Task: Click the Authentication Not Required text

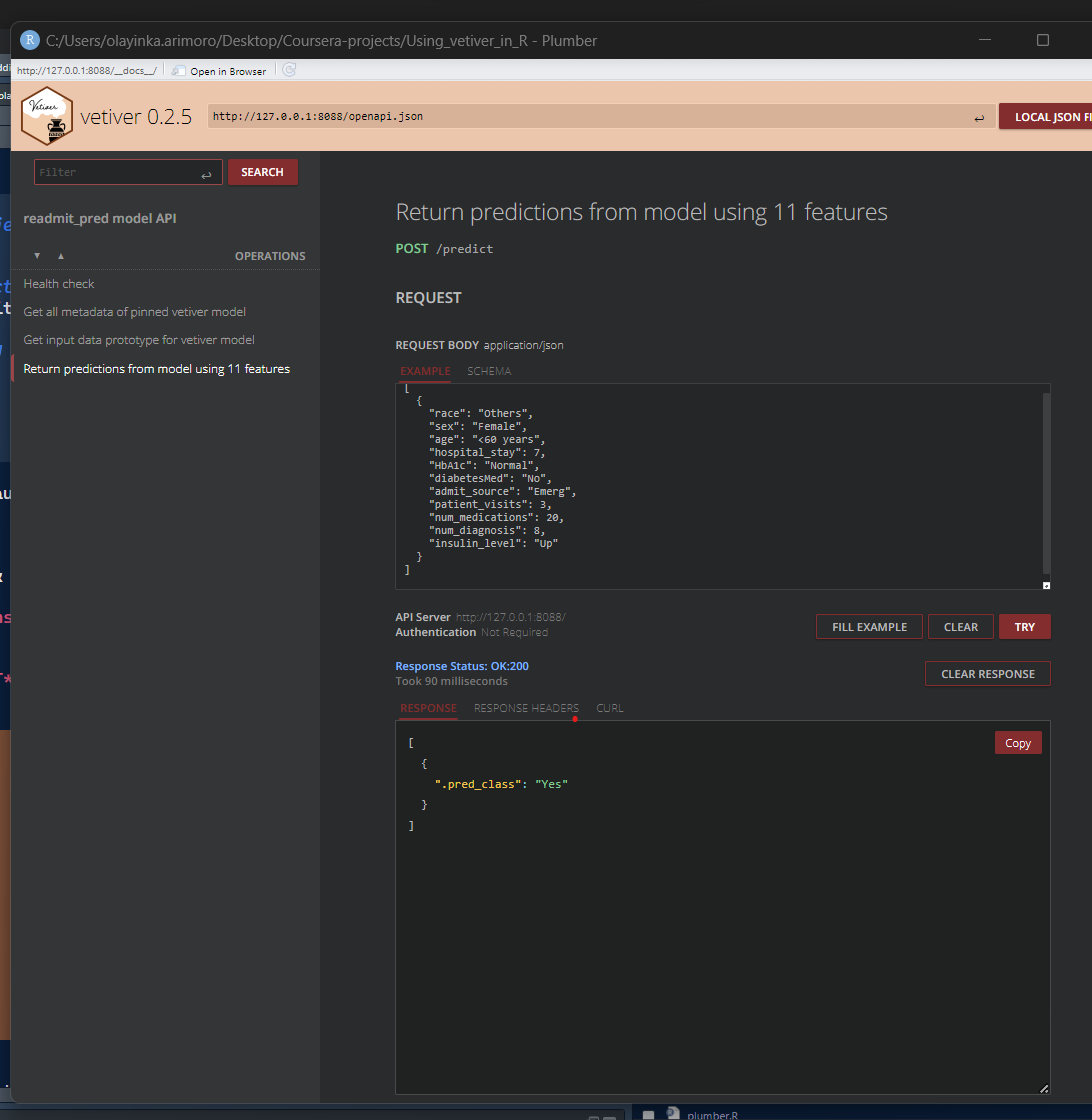Action: [471, 632]
